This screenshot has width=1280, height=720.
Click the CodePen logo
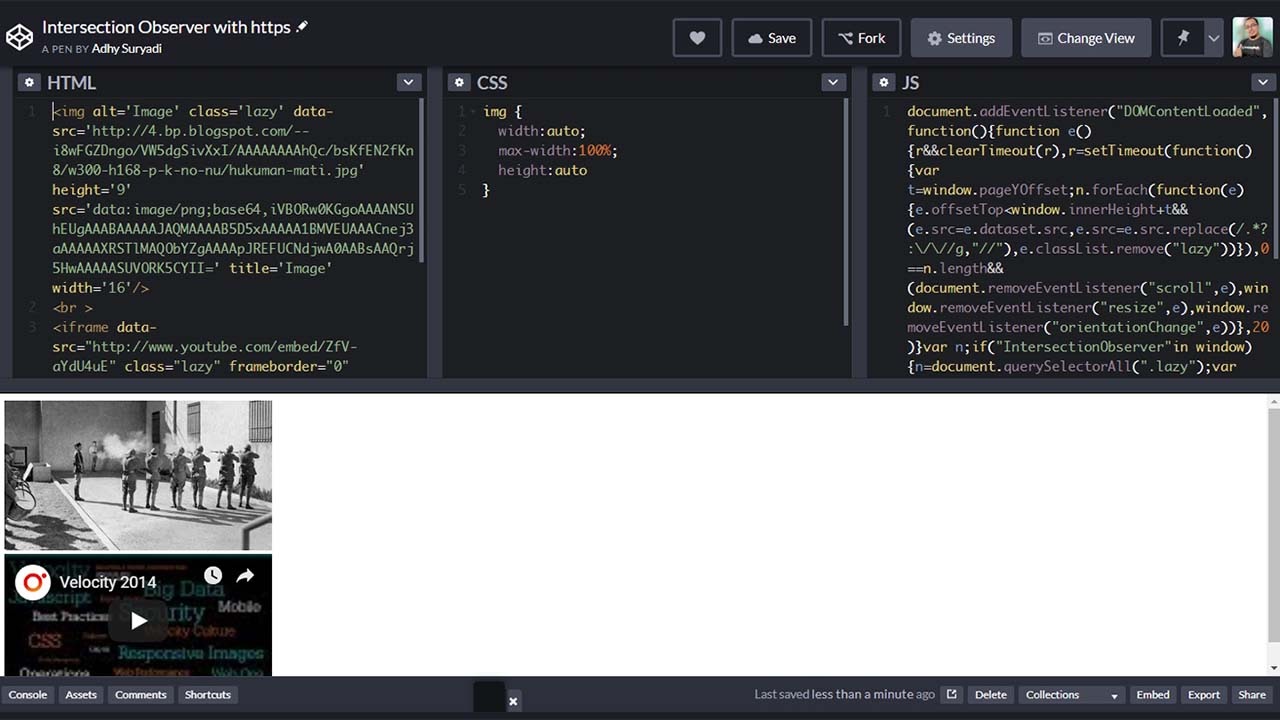tap(19, 36)
